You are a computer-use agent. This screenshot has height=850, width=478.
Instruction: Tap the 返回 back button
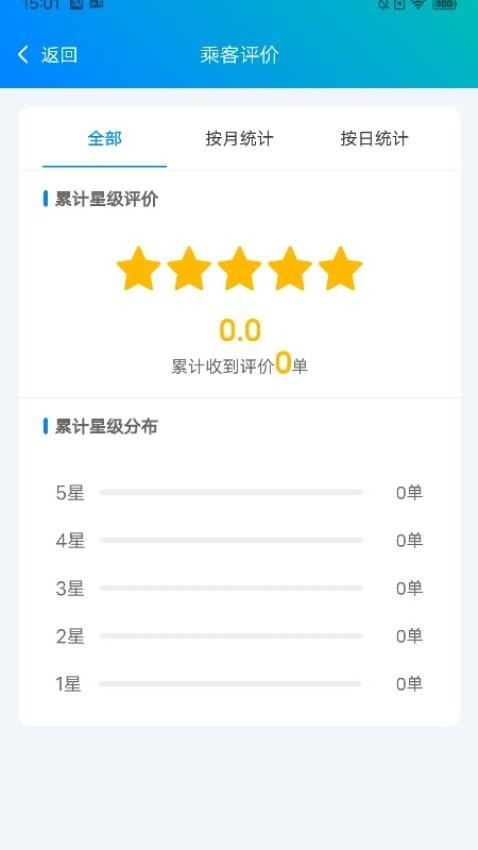tap(48, 55)
